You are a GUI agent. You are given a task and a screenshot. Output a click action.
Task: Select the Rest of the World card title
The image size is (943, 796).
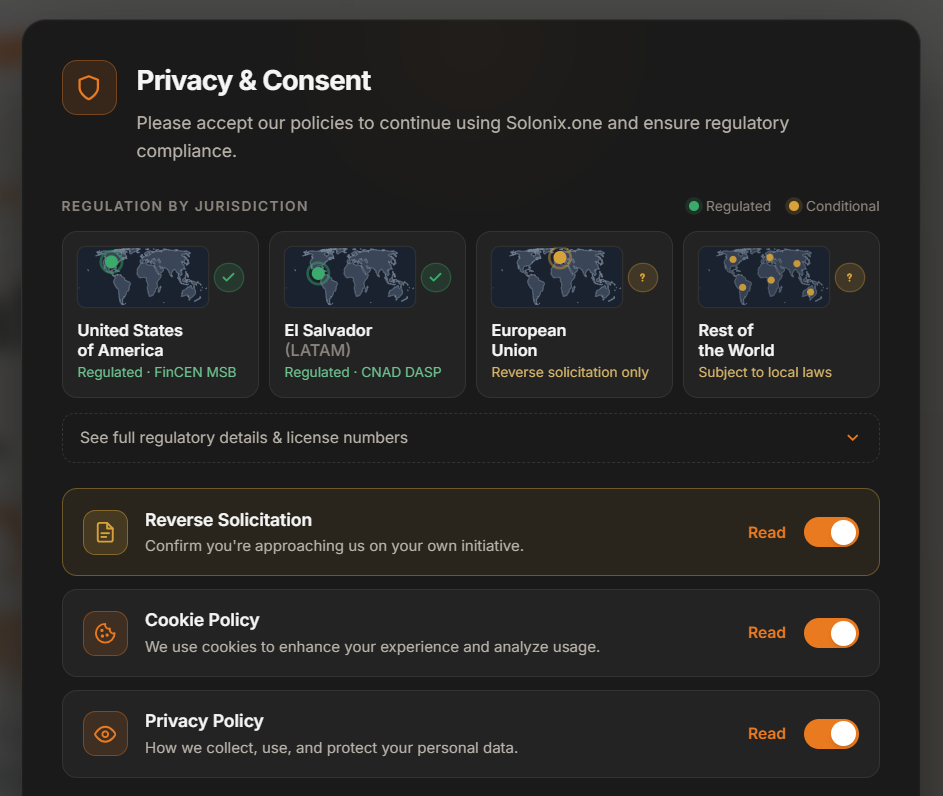(736, 340)
